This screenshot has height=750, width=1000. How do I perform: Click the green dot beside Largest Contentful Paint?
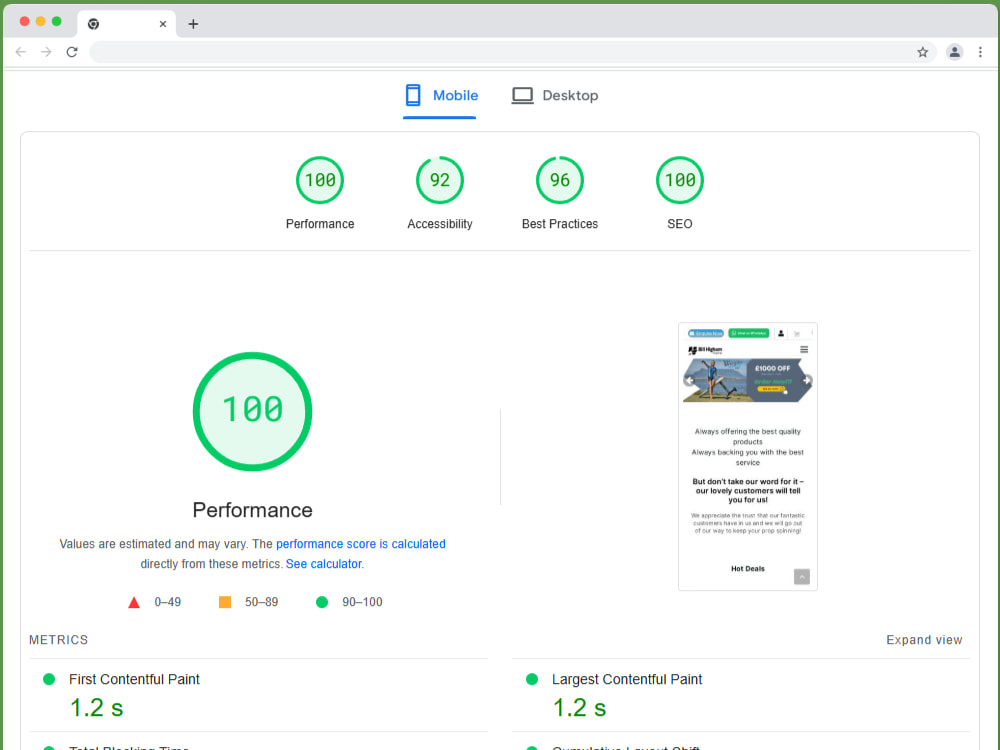532,679
